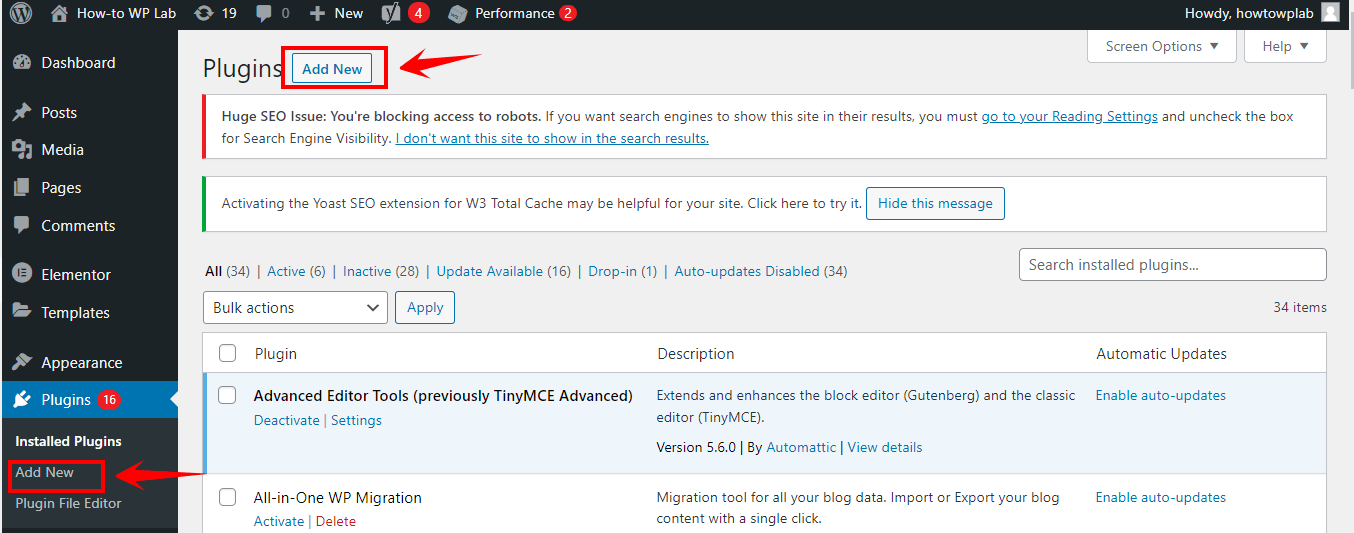Click I don't want this site to show link

[x=552, y=138]
